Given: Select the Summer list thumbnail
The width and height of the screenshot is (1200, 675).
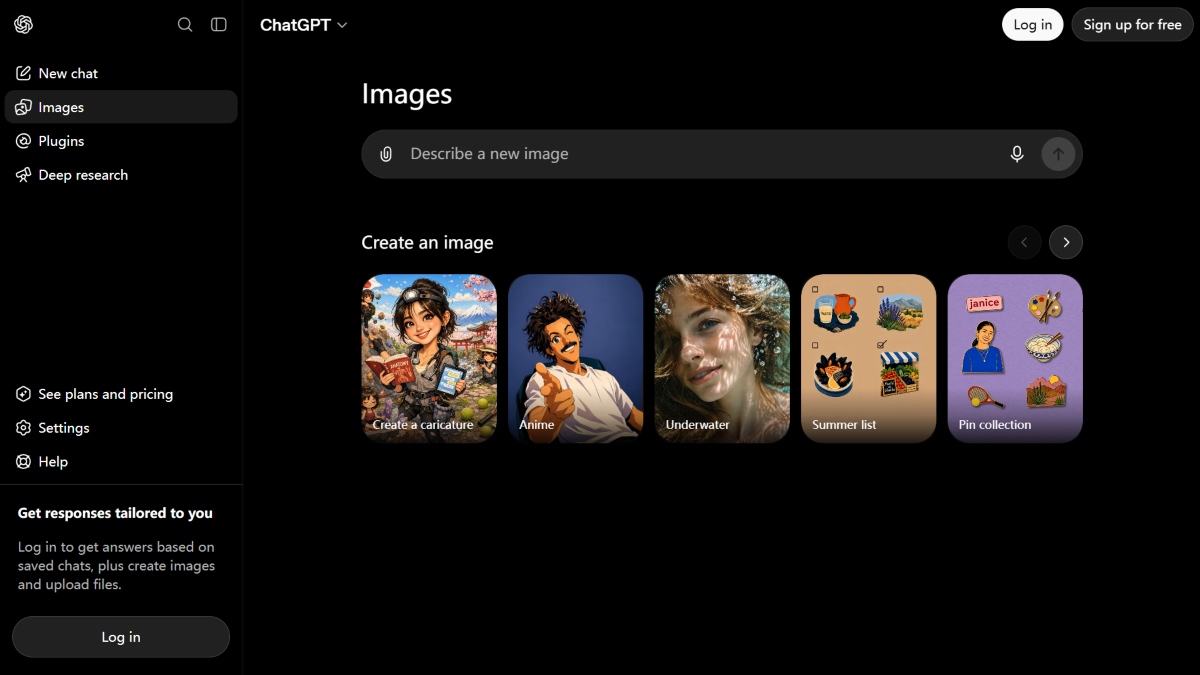Looking at the screenshot, I should tap(868, 358).
